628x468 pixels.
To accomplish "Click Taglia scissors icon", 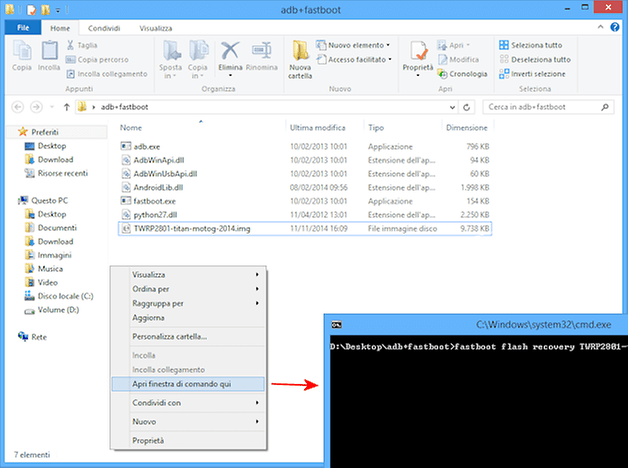I will click(70, 45).
